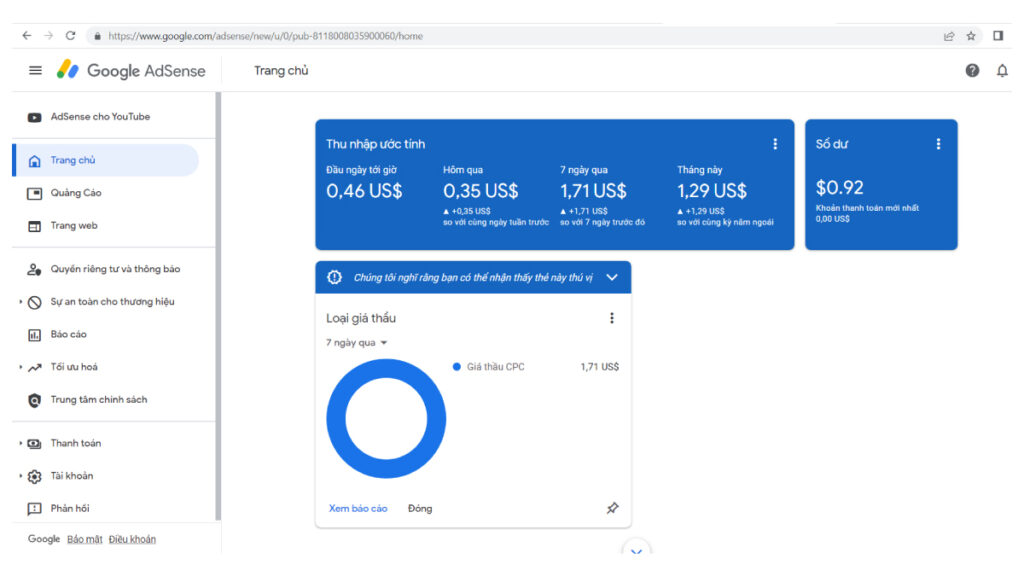
Task: Open the 7 ngày qua dropdown
Action: 357,343
